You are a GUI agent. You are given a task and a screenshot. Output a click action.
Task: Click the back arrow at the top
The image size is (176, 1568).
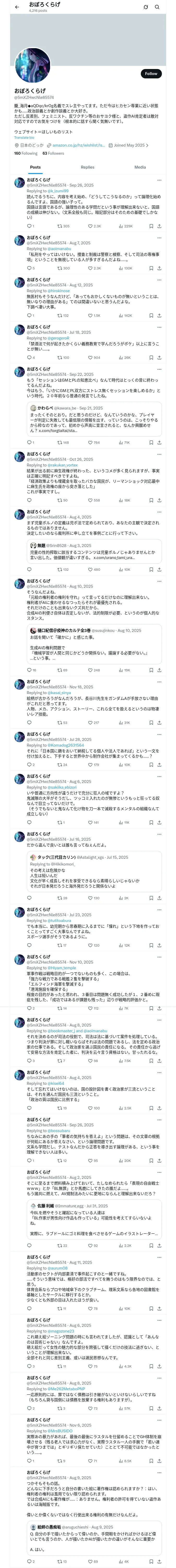pos(17,7)
